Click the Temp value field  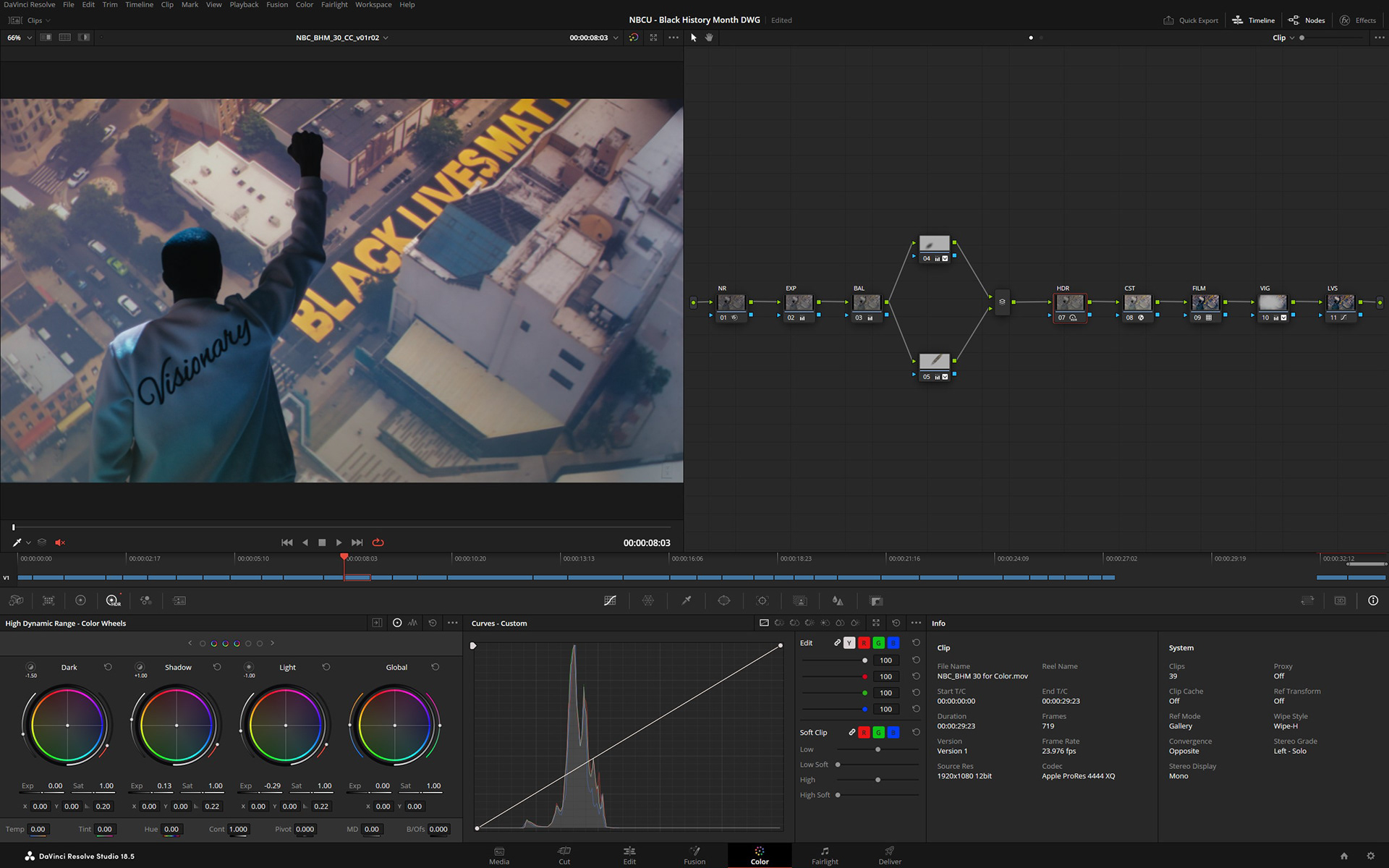click(x=38, y=830)
